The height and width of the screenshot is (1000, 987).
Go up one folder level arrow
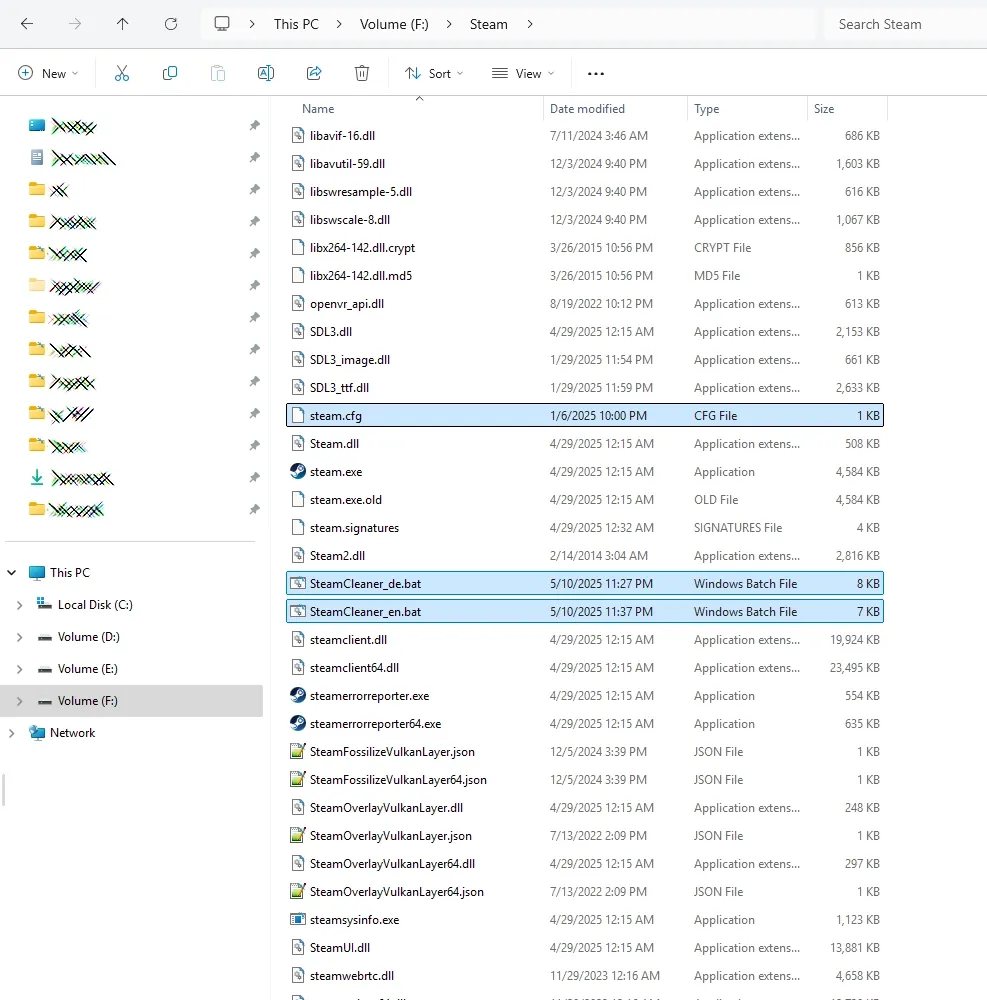pos(122,24)
